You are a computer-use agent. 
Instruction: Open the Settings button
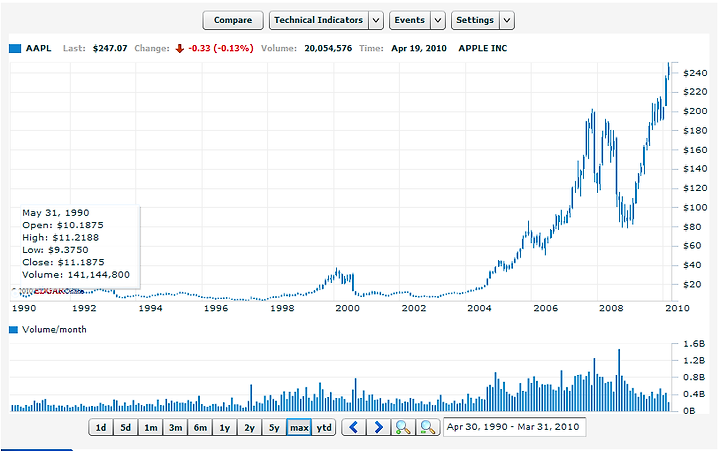point(475,20)
